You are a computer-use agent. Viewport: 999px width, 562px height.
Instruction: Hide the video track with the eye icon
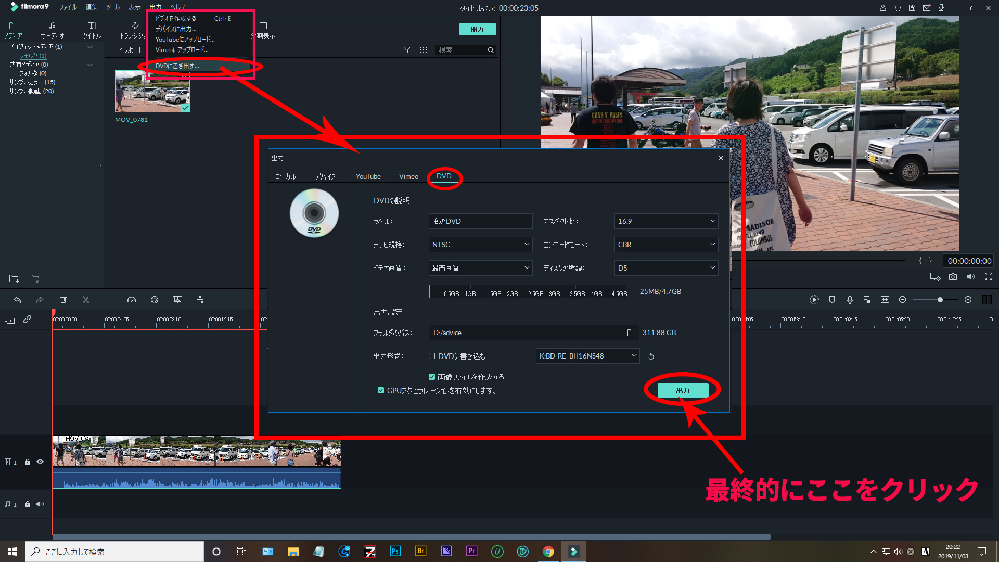40,462
